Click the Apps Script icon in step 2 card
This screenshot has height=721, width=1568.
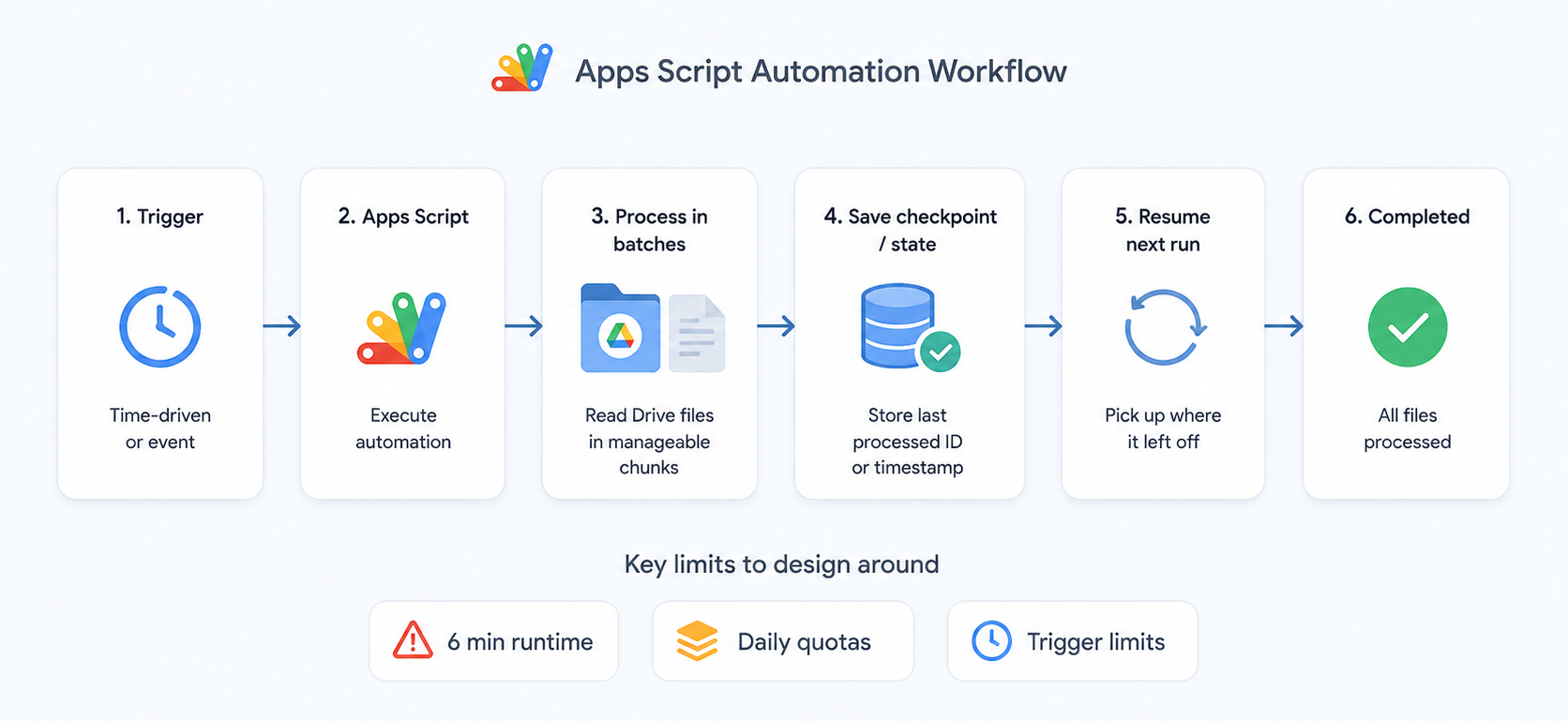pos(402,327)
